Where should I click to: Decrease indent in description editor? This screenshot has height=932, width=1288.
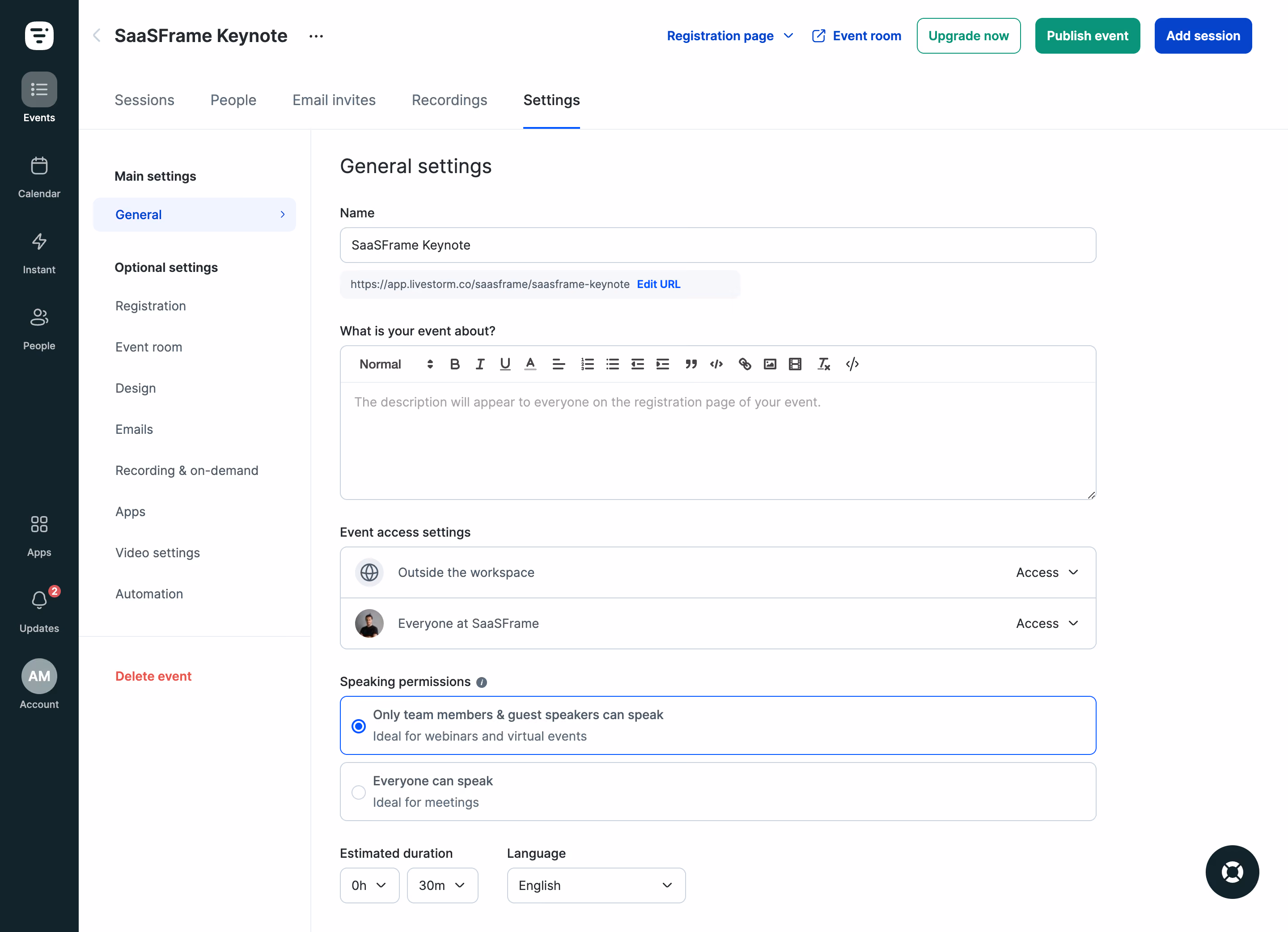tap(637, 364)
